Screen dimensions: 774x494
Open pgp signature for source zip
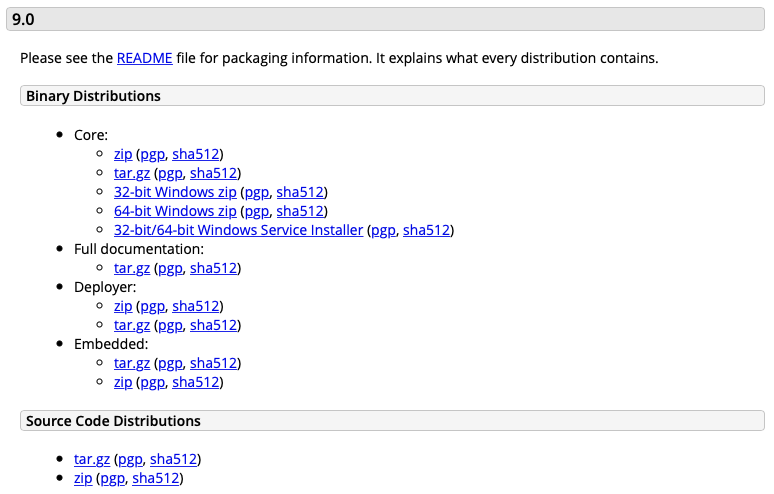[113, 478]
